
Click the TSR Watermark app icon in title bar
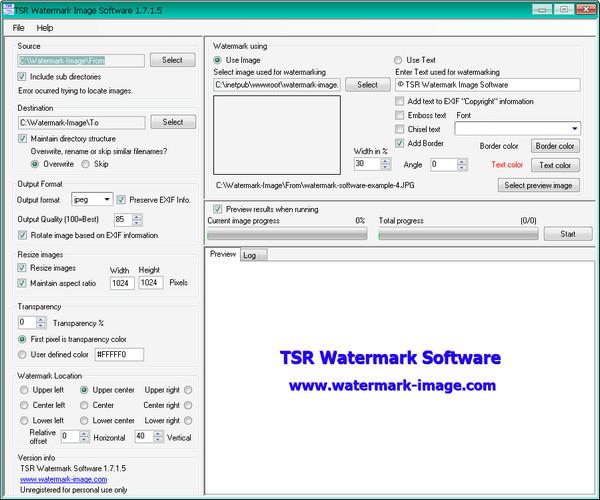click(8, 10)
